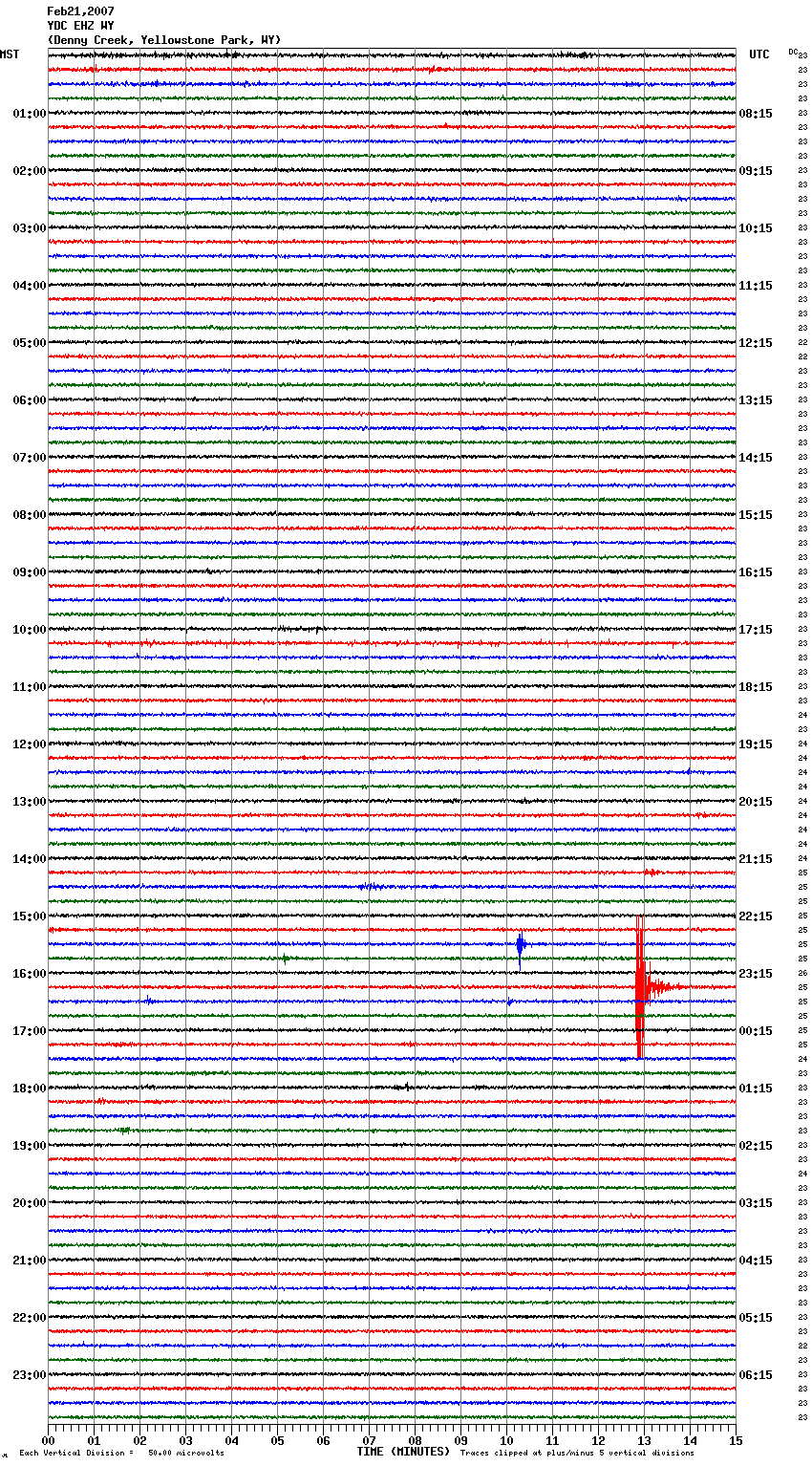Click the date header Feb21,2007

point(80,11)
